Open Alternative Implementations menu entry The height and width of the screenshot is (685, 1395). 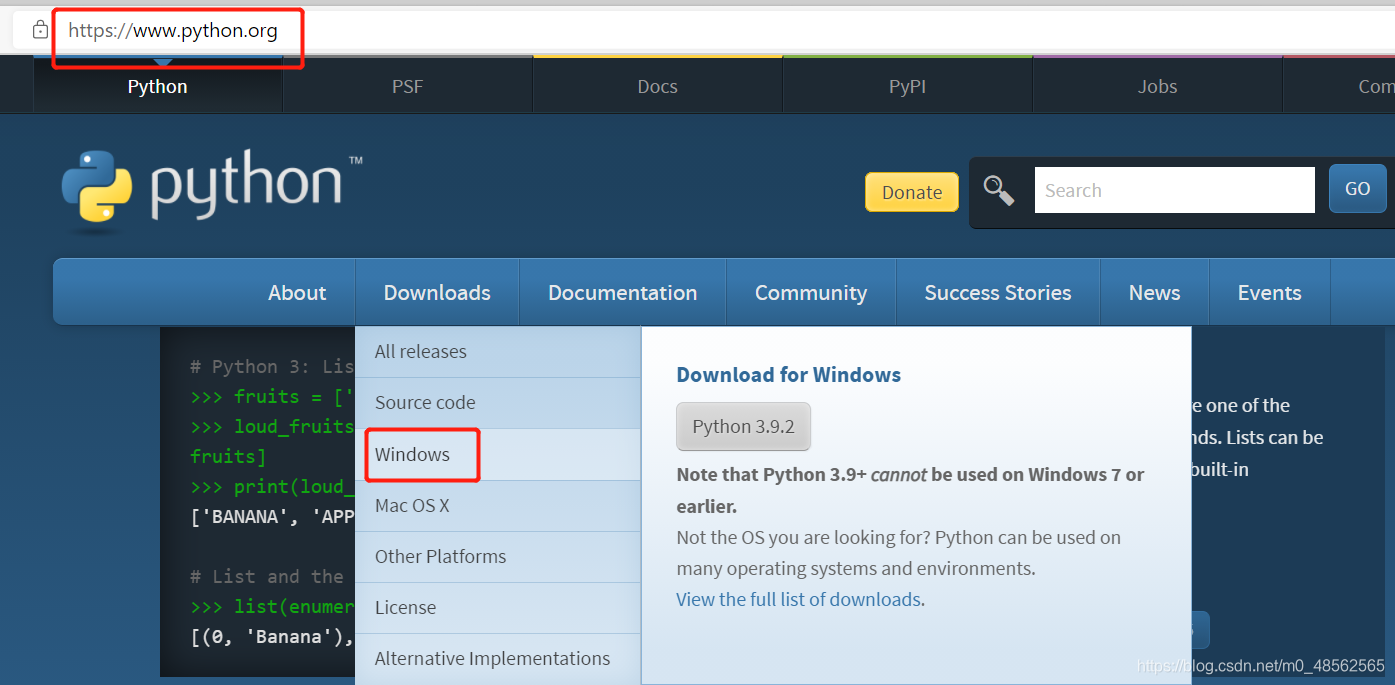[498, 659]
